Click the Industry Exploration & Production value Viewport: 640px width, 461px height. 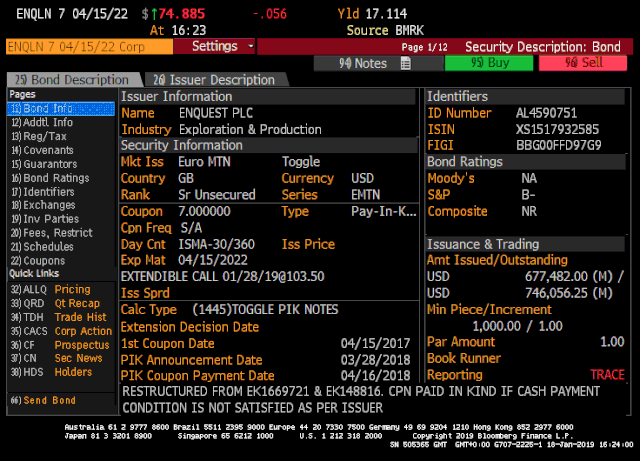[x=250, y=129]
